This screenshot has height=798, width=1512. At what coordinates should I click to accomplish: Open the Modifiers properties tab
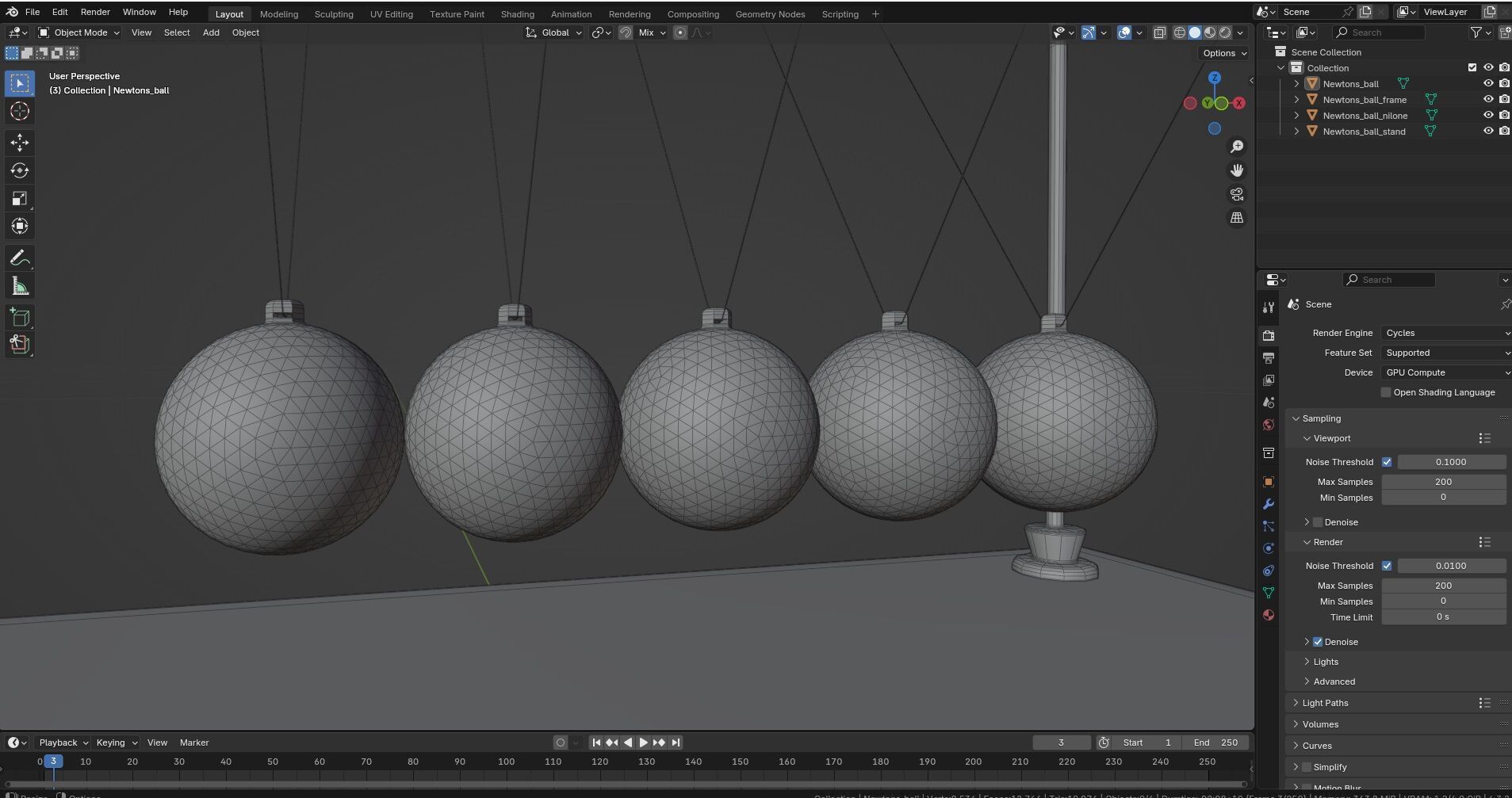(1269, 504)
